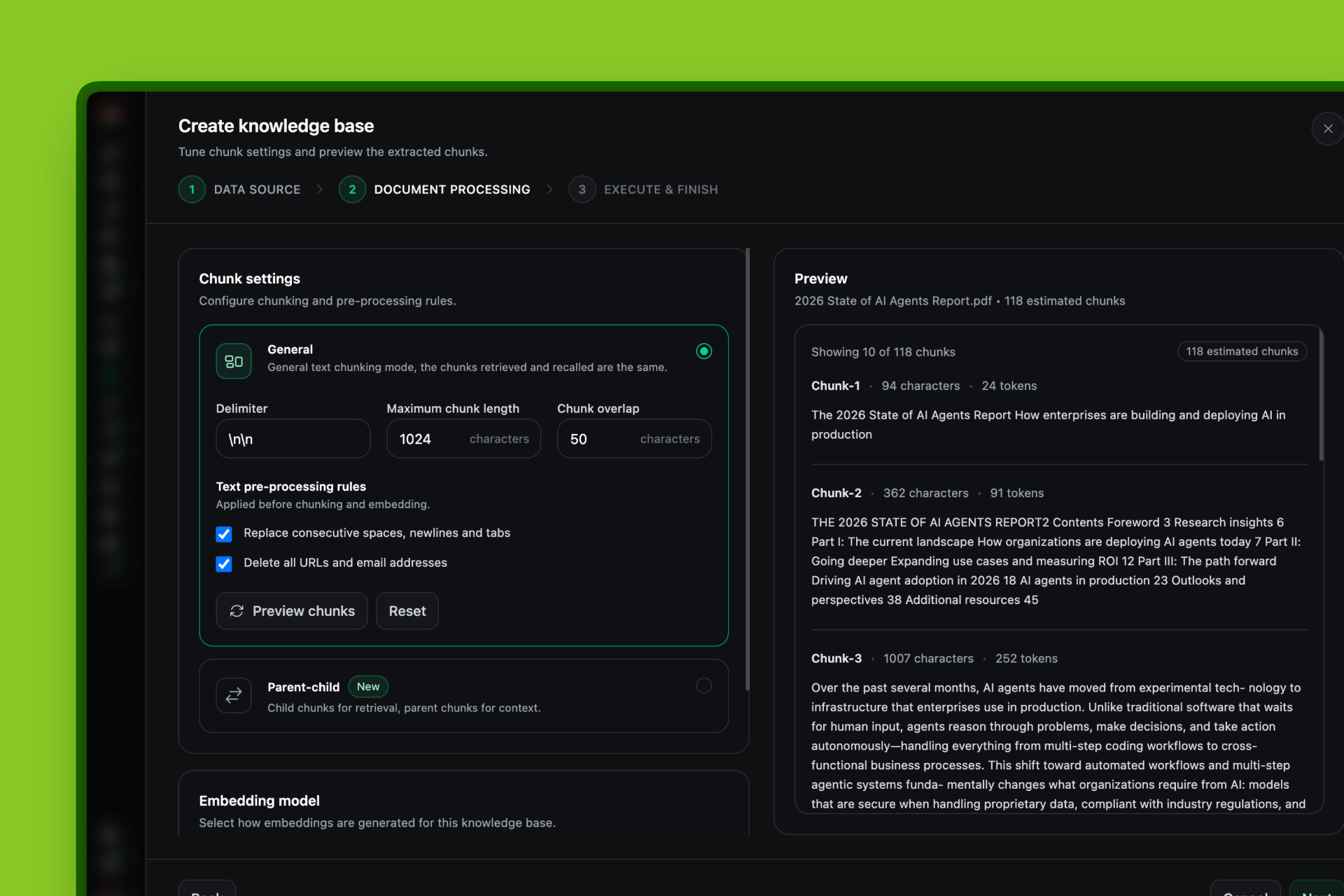This screenshot has height=896, width=1344.
Task: Click the Parent-child mode swap-arrows icon
Action: tap(233, 695)
